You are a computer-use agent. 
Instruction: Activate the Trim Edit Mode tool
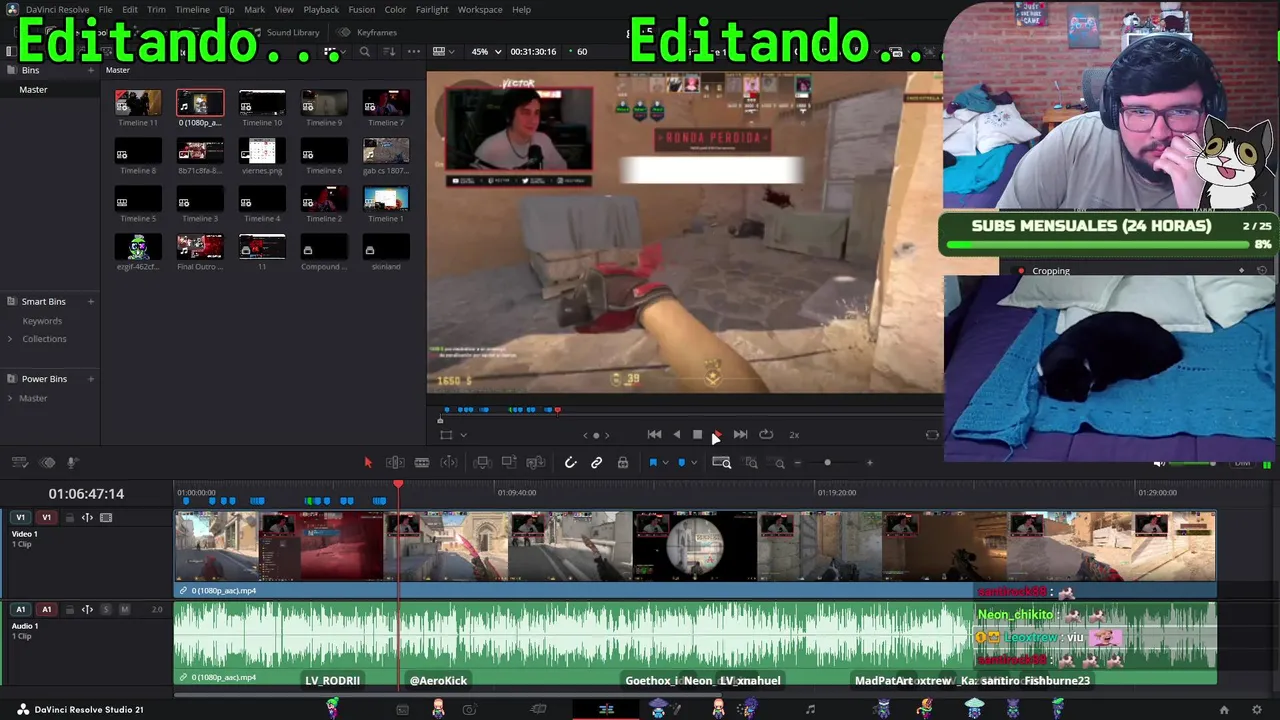[395, 462]
